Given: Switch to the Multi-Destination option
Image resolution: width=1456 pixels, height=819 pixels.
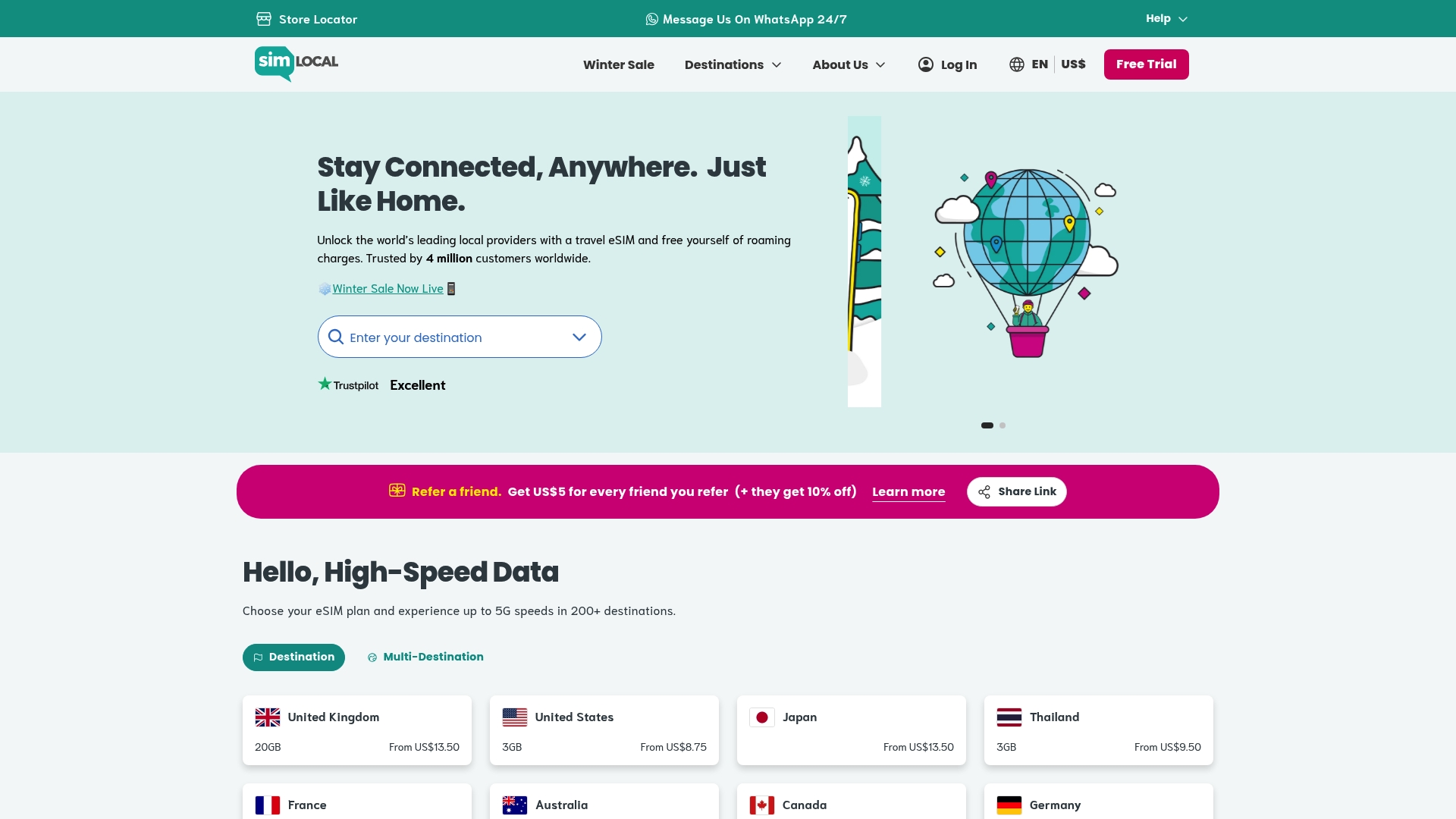Looking at the screenshot, I should point(425,657).
